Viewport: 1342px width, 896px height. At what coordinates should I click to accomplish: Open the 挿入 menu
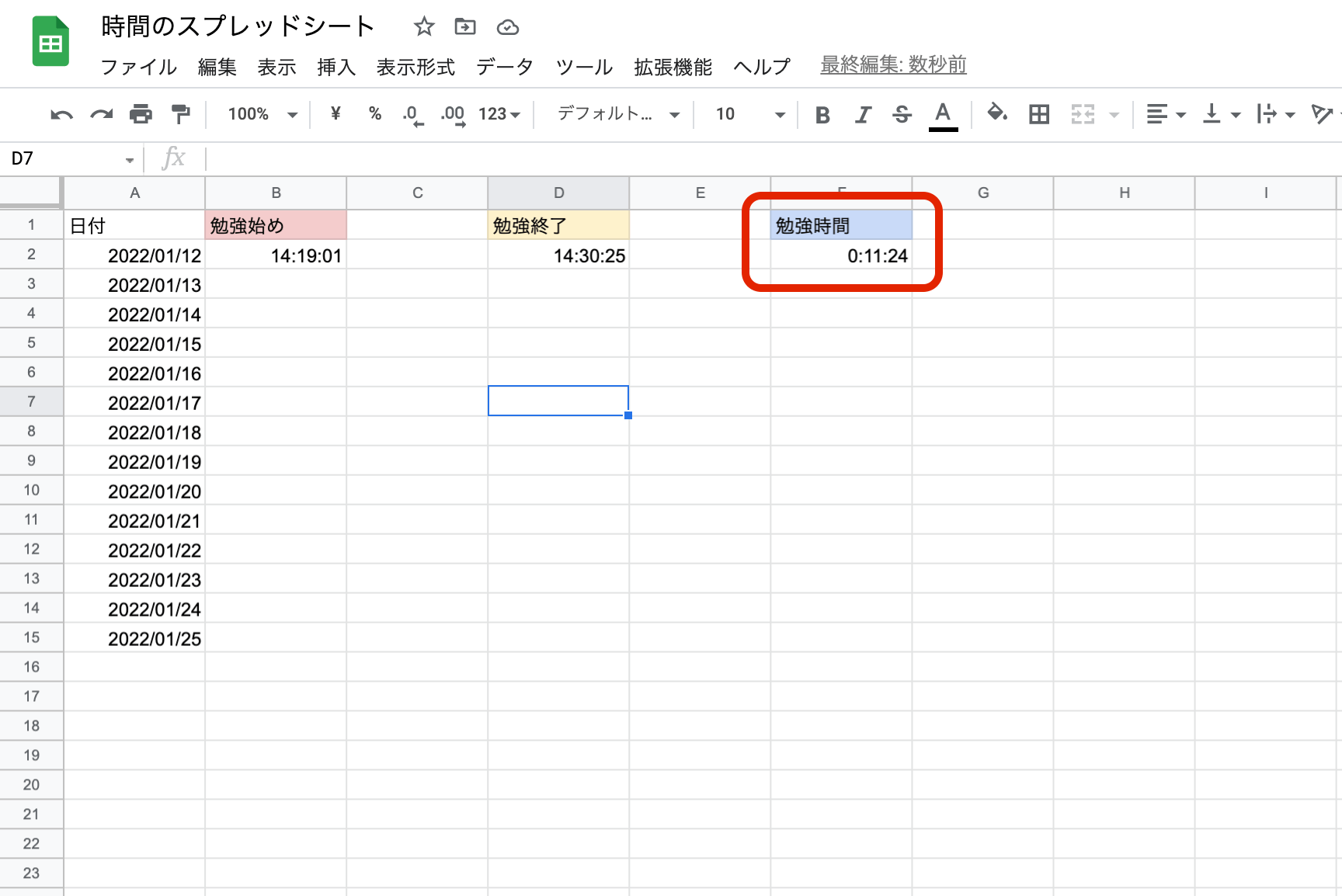click(x=336, y=67)
